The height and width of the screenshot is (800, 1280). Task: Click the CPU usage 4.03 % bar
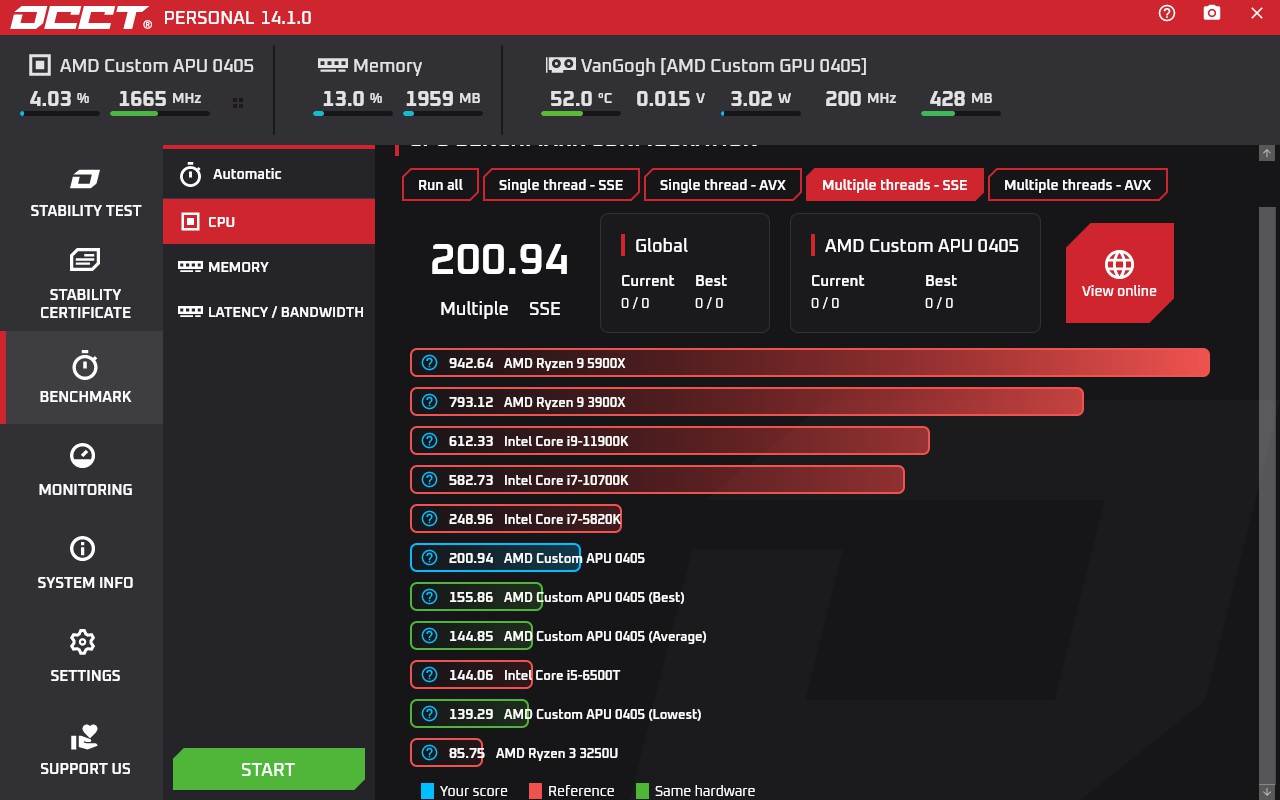tap(60, 114)
